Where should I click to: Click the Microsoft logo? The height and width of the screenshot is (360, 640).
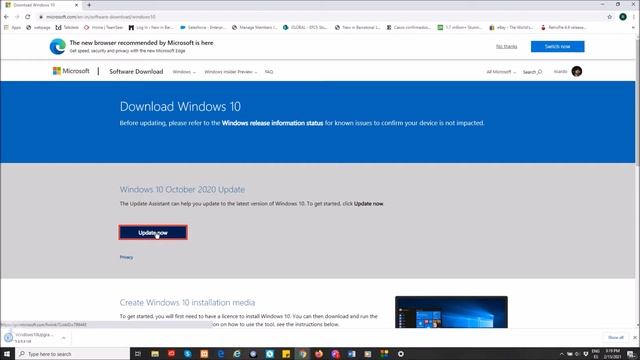(71, 71)
